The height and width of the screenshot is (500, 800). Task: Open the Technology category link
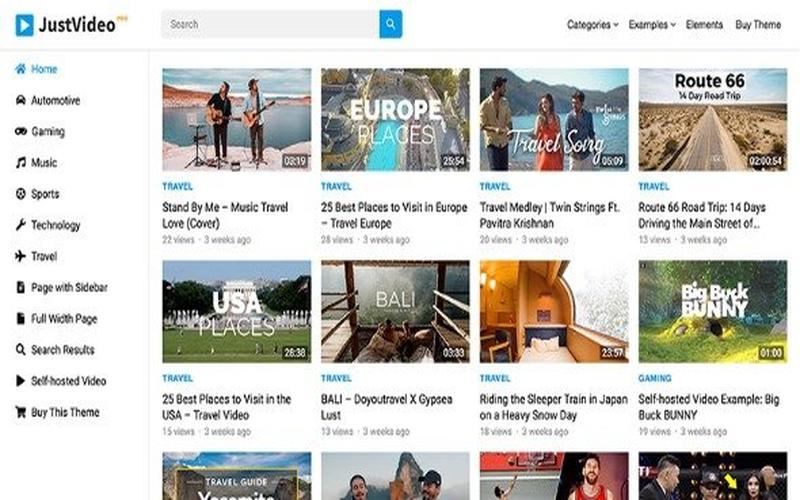(x=56, y=225)
